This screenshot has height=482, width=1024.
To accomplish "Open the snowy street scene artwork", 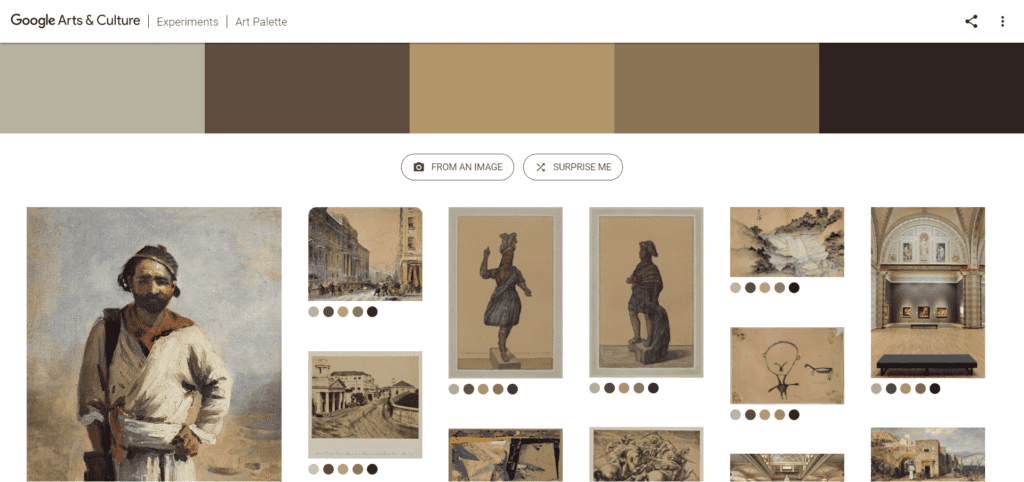I will pyautogui.click(x=365, y=254).
